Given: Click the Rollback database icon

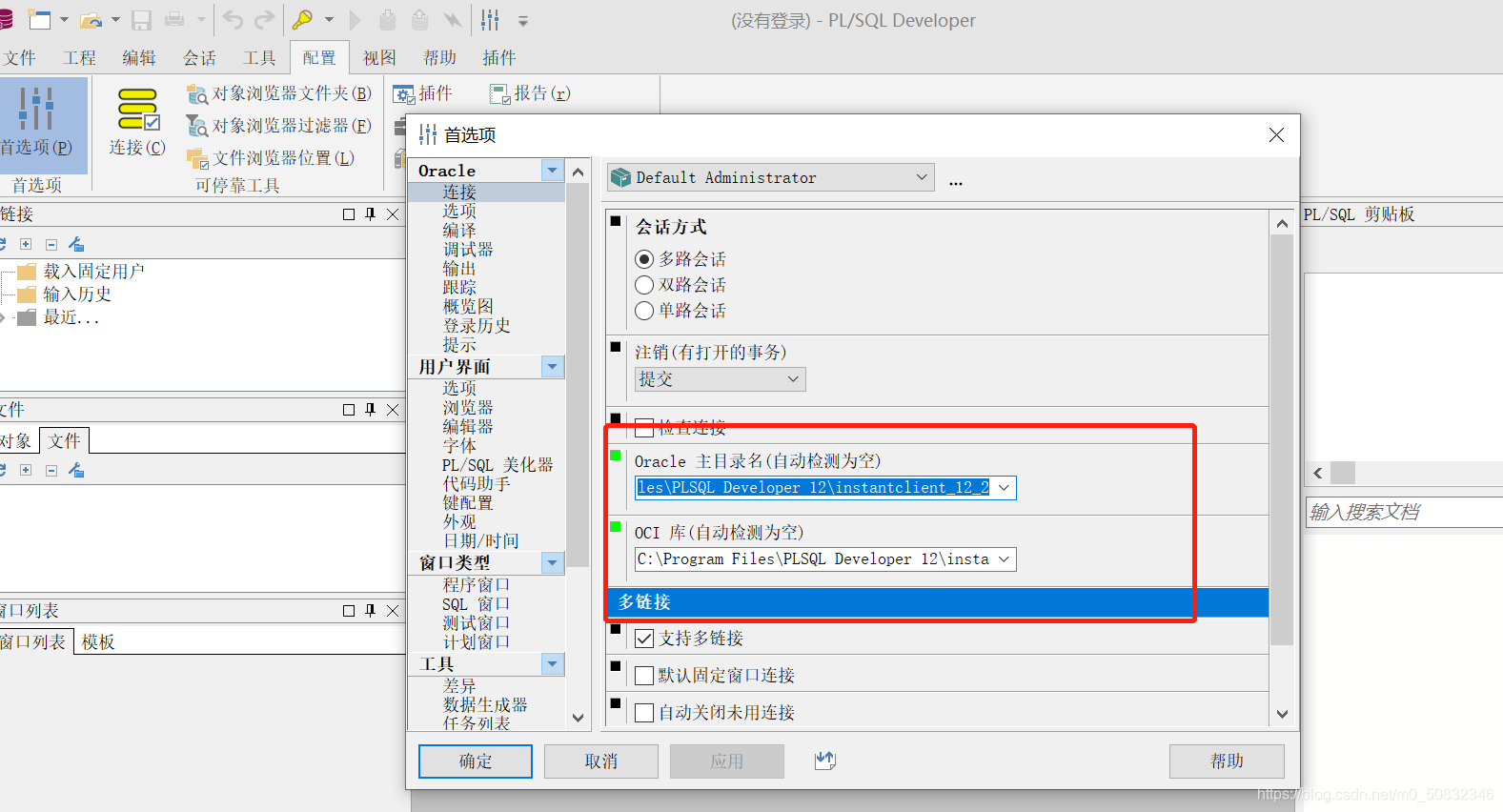Looking at the screenshot, I should 419,19.
